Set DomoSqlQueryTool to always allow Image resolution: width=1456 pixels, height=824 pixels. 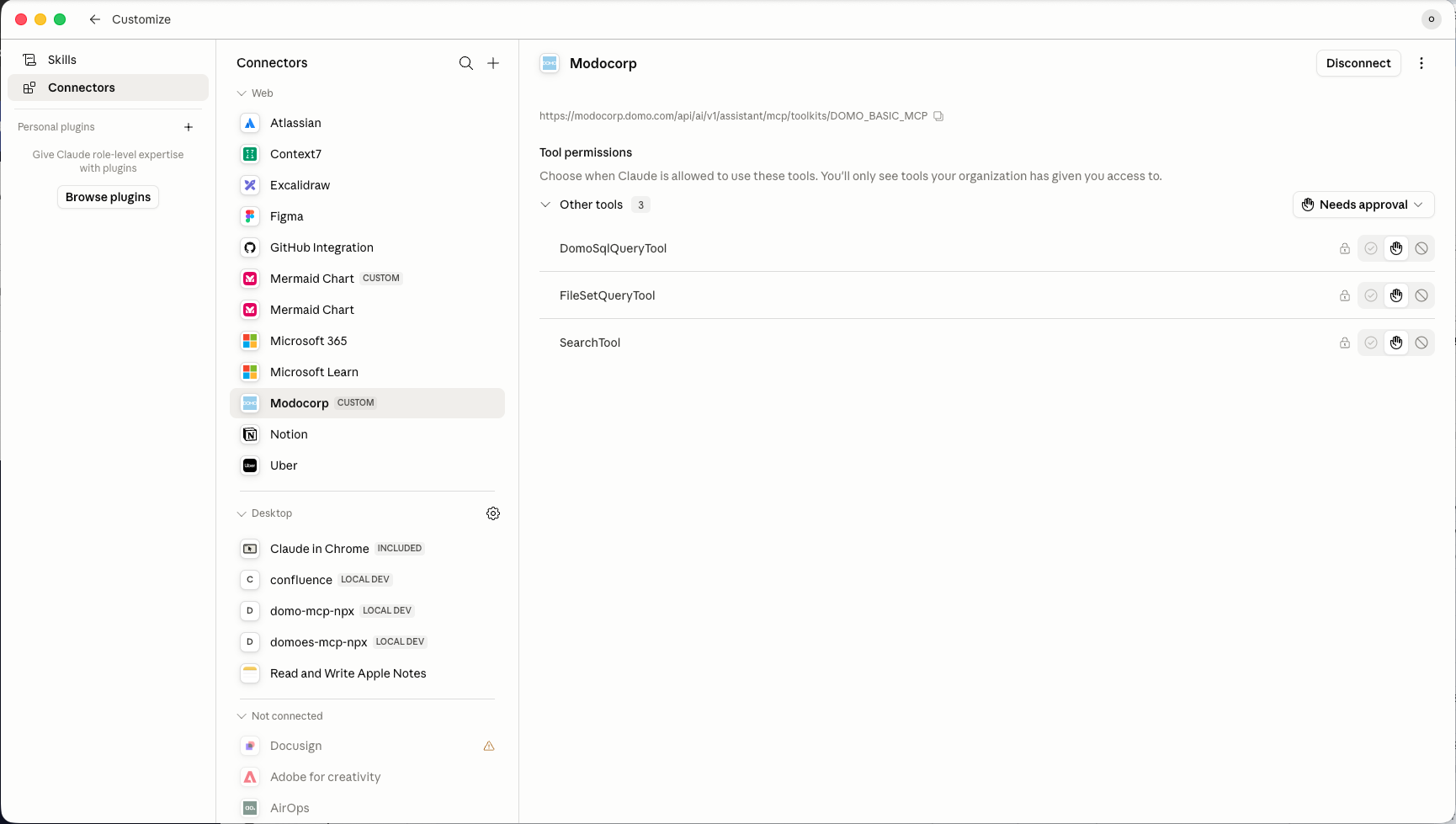point(1371,248)
